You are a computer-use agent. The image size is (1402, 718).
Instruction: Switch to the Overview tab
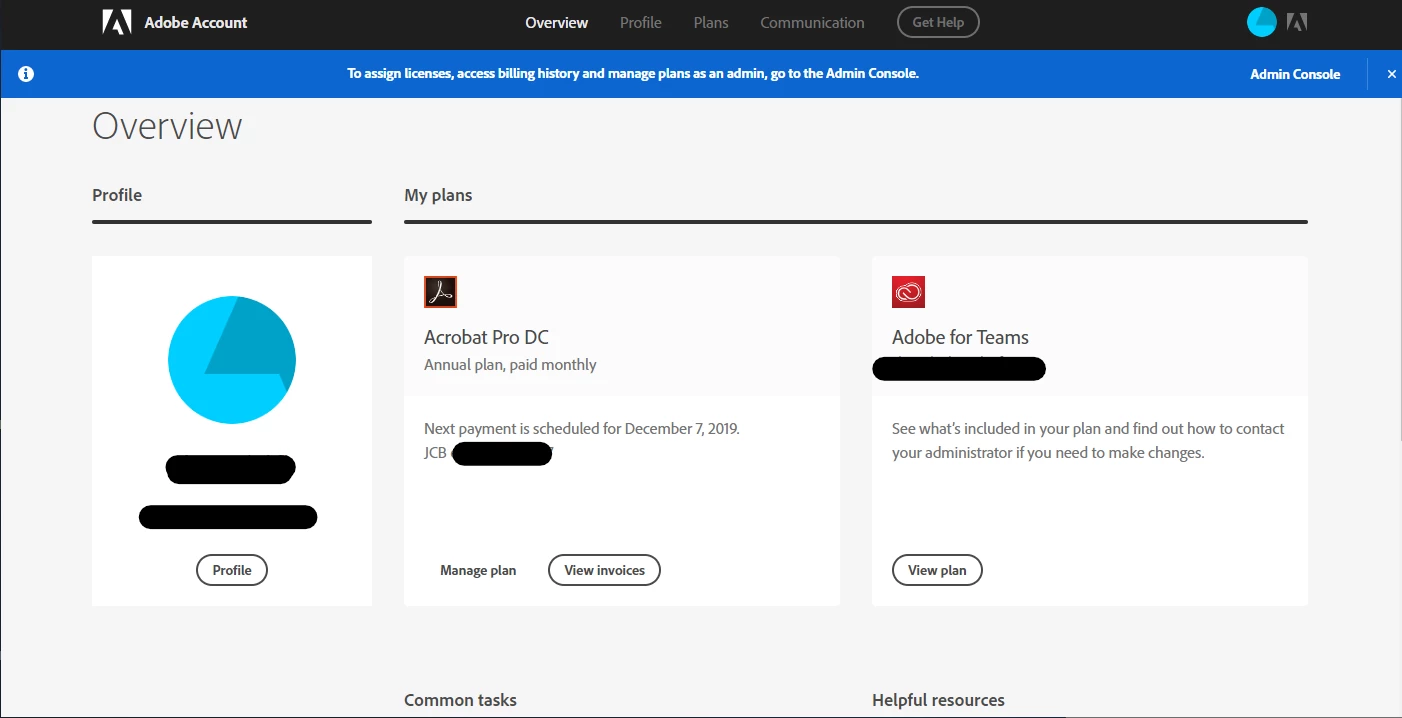coord(557,22)
